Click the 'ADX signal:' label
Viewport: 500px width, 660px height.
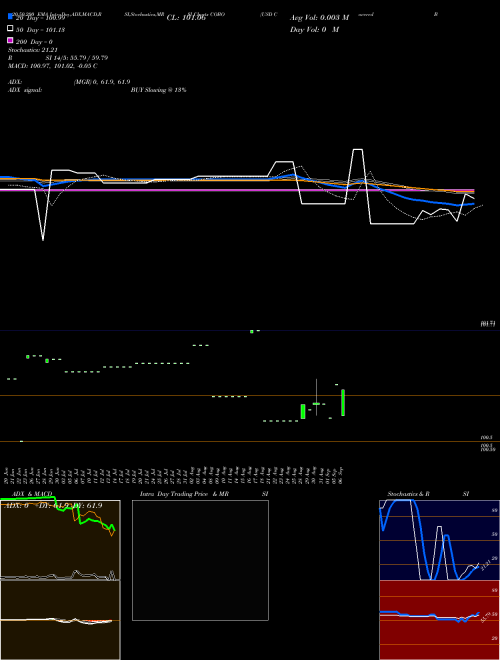(x=25, y=90)
